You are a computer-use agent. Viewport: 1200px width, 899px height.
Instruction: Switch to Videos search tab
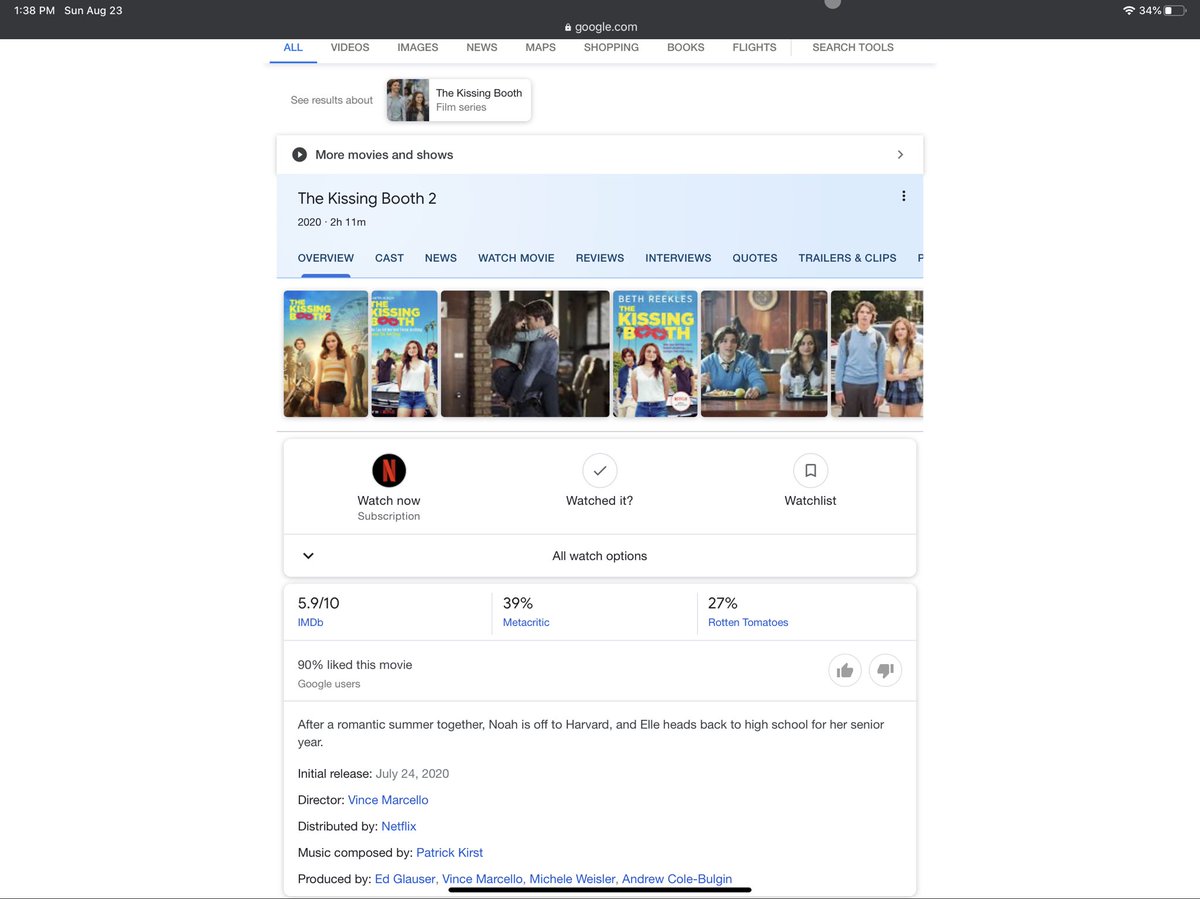tap(350, 47)
